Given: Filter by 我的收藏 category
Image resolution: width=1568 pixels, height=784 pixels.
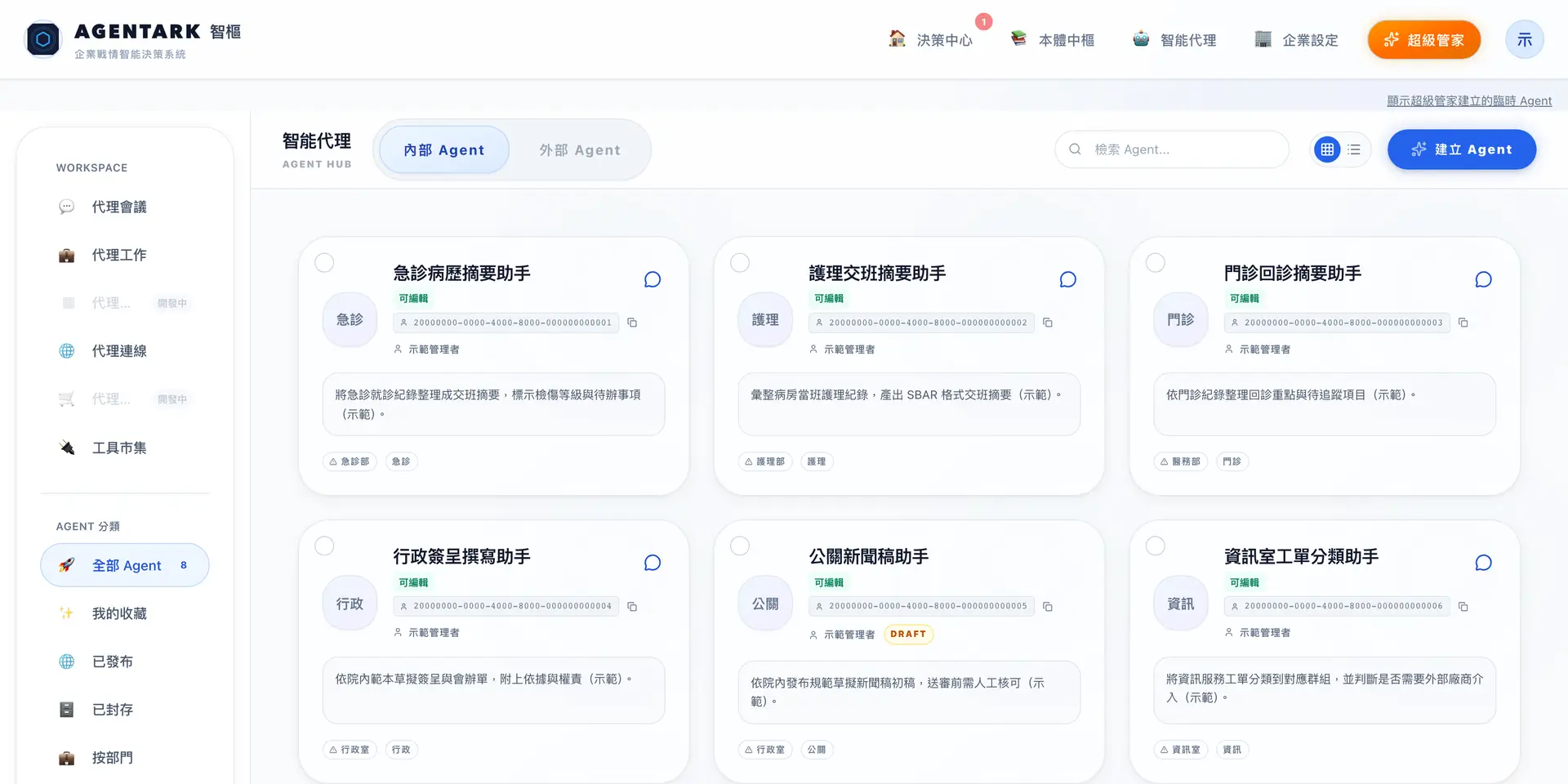Looking at the screenshot, I should (x=125, y=613).
